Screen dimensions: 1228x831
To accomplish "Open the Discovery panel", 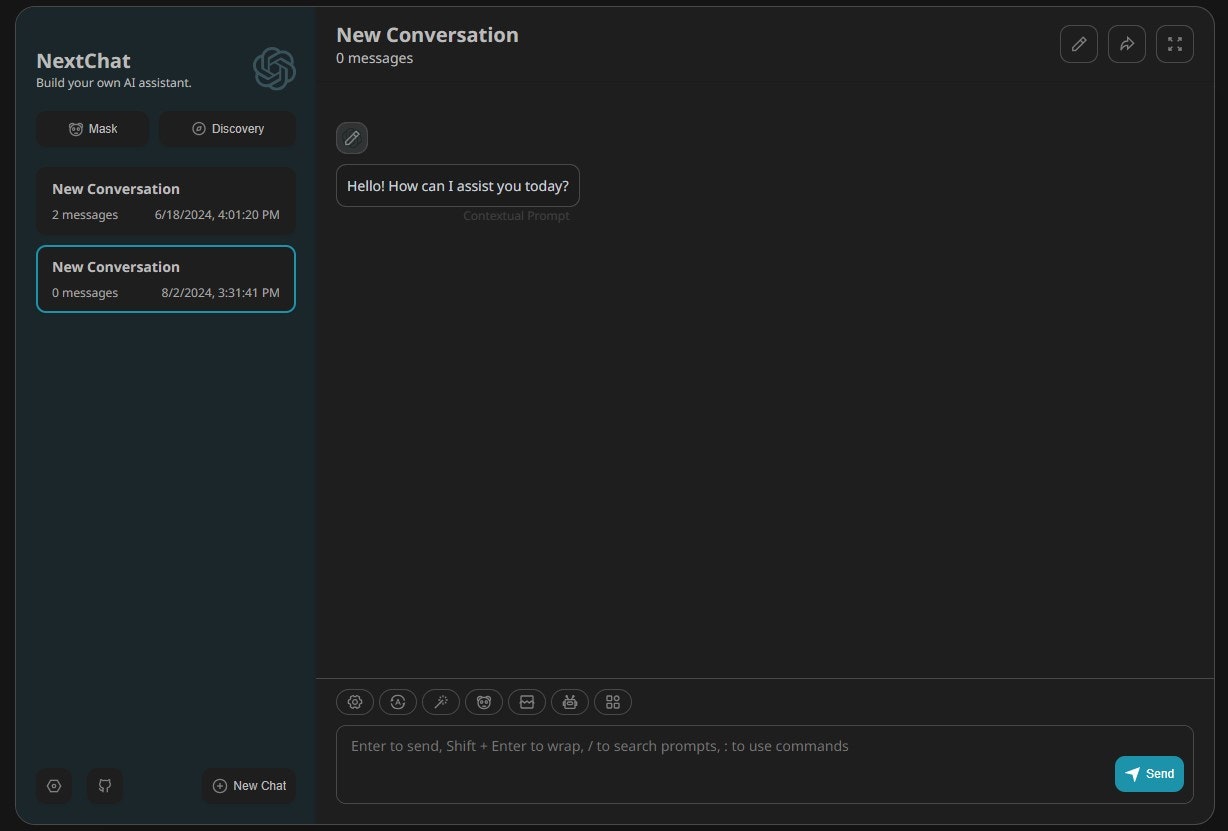I will 227,128.
